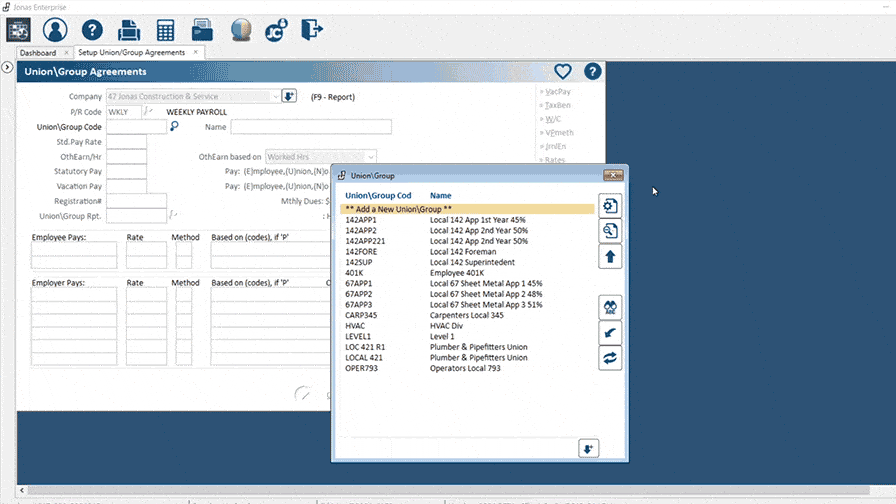
Task: Click the refresh icon in popup
Action: [610, 358]
